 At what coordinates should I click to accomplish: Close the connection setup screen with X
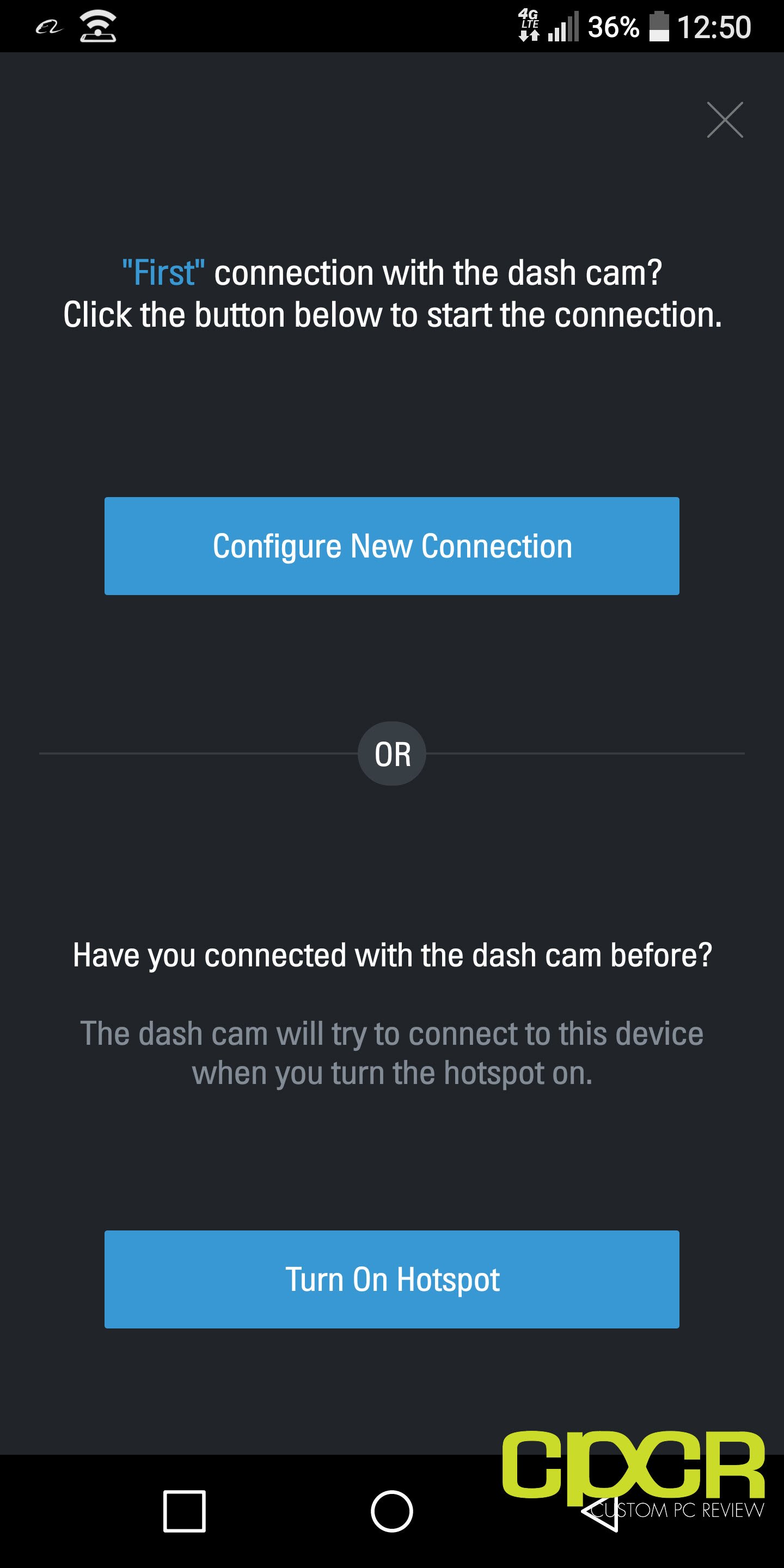(724, 119)
